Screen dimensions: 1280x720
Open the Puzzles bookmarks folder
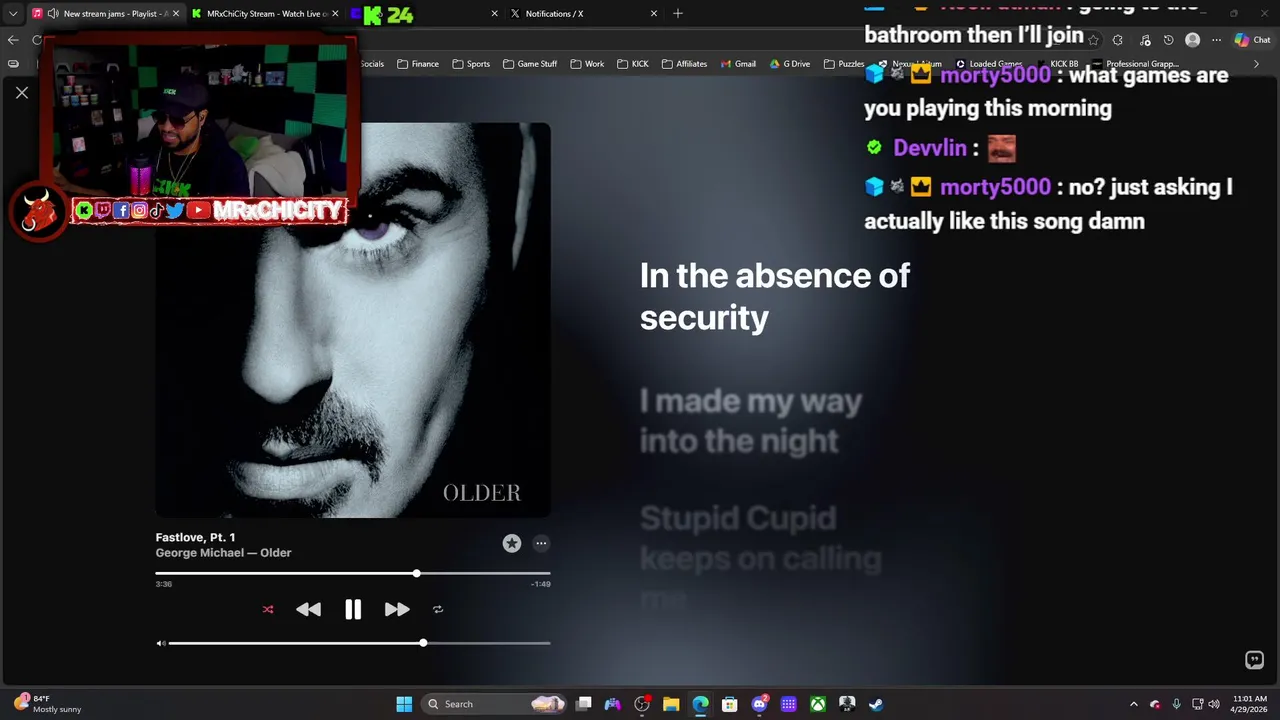click(x=844, y=64)
